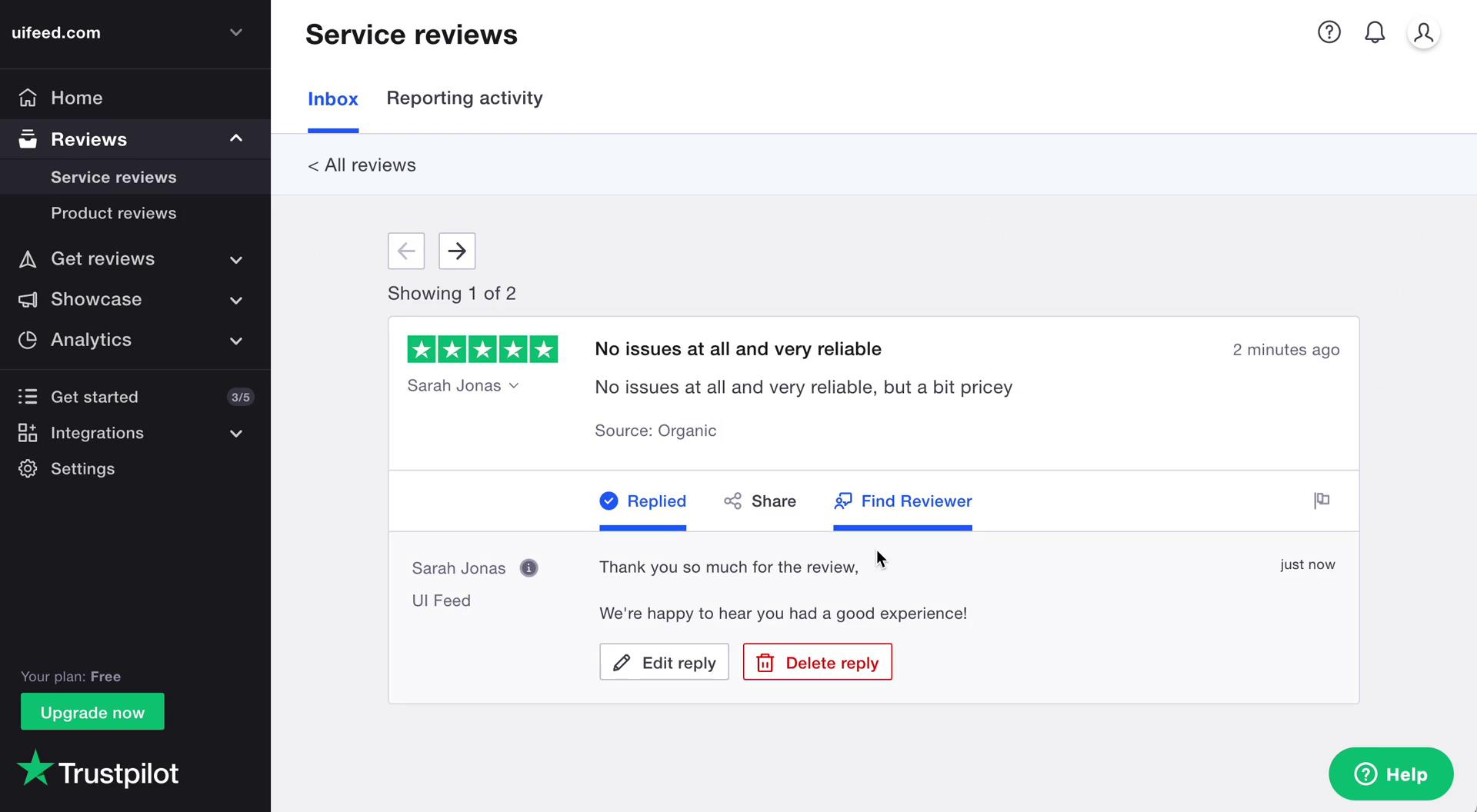Viewport: 1477px width, 812px height.
Task: Open the help question mark icon in header
Action: (1329, 32)
